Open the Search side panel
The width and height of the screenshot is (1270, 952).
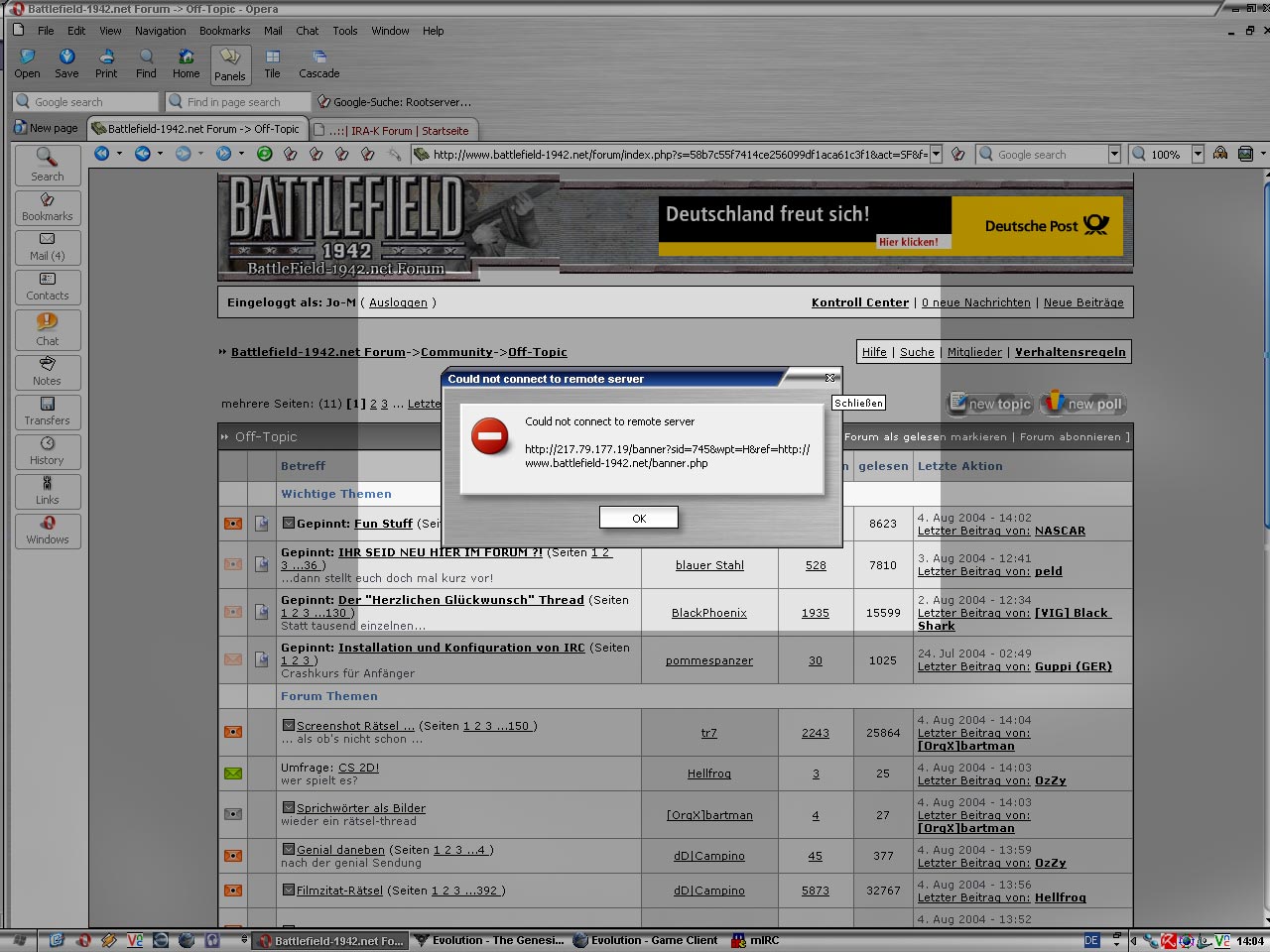point(47,166)
